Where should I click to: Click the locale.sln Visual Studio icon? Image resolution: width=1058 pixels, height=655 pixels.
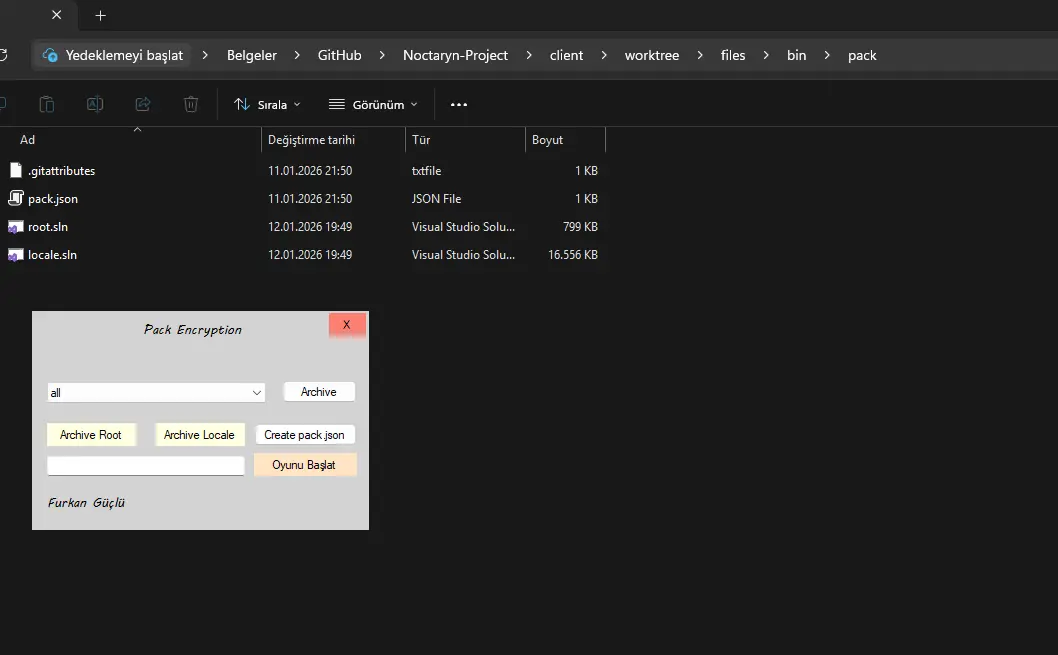click(x=15, y=255)
